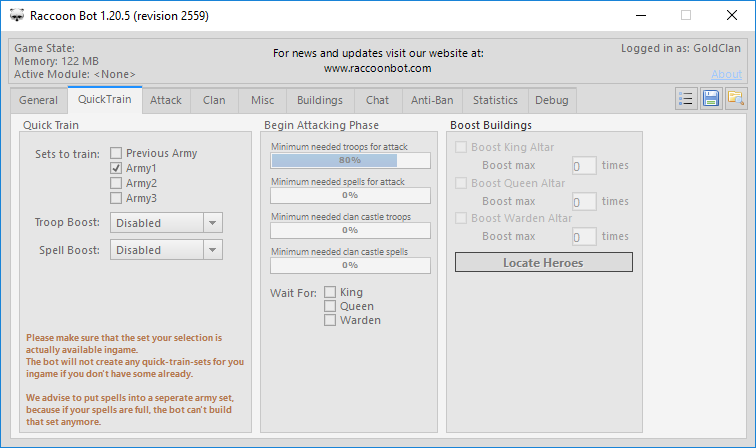The image size is (756, 448).
Task: Click the 'Logged in as: GoldClan' text
Action: (681, 48)
